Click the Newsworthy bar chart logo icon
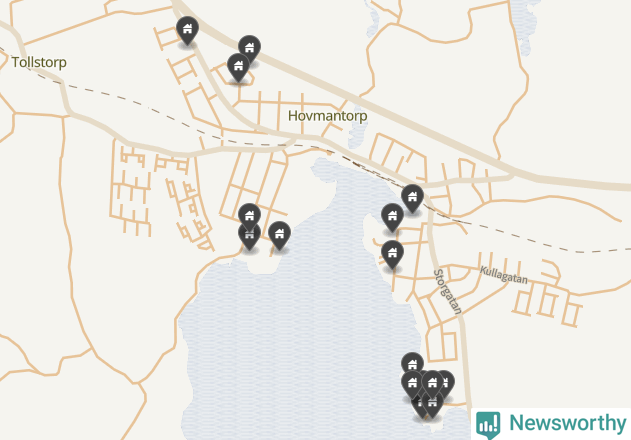The image size is (631, 440). point(488,425)
